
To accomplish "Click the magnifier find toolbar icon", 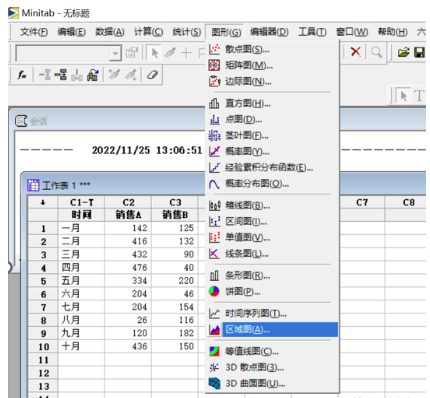I will (x=376, y=52).
